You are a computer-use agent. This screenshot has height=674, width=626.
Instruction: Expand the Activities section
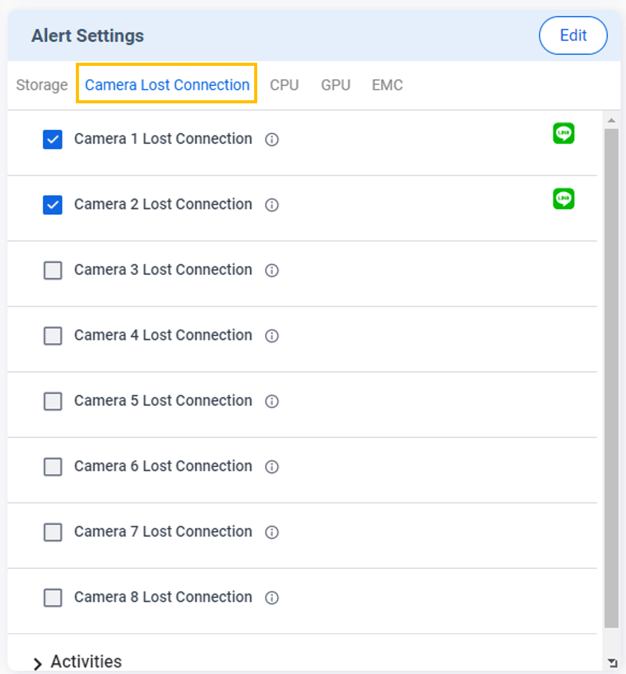pyautogui.click(x=38, y=663)
